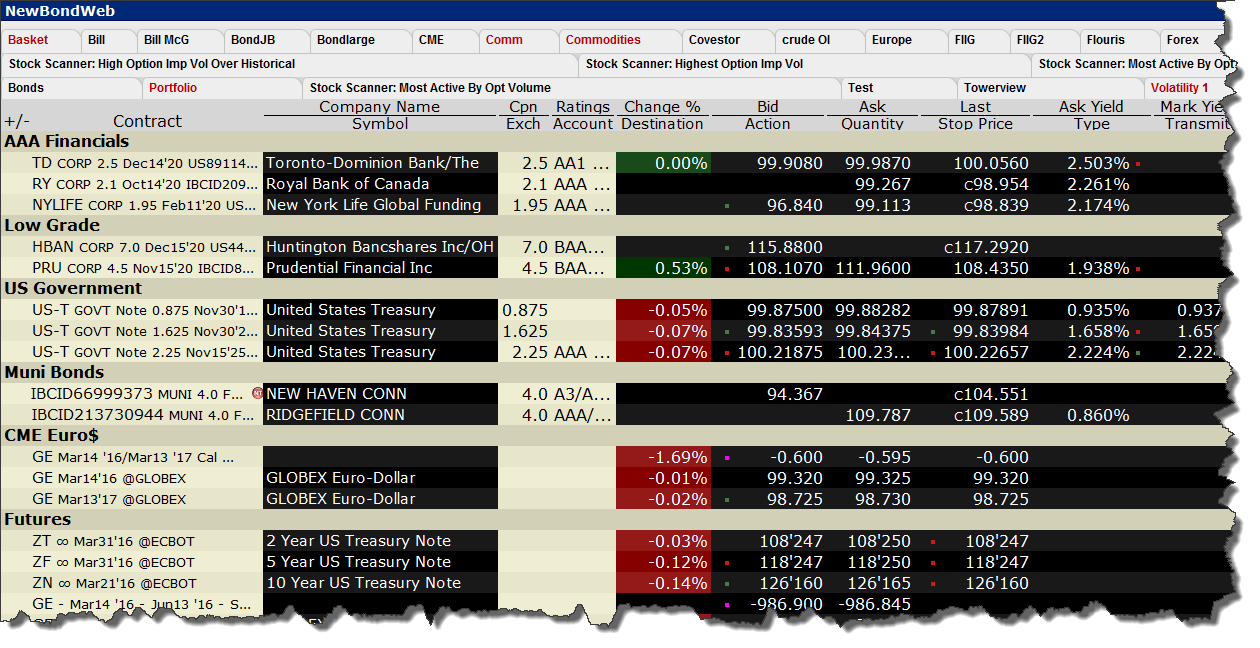
Task: Click the Cpn column header
Action: coord(523,107)
